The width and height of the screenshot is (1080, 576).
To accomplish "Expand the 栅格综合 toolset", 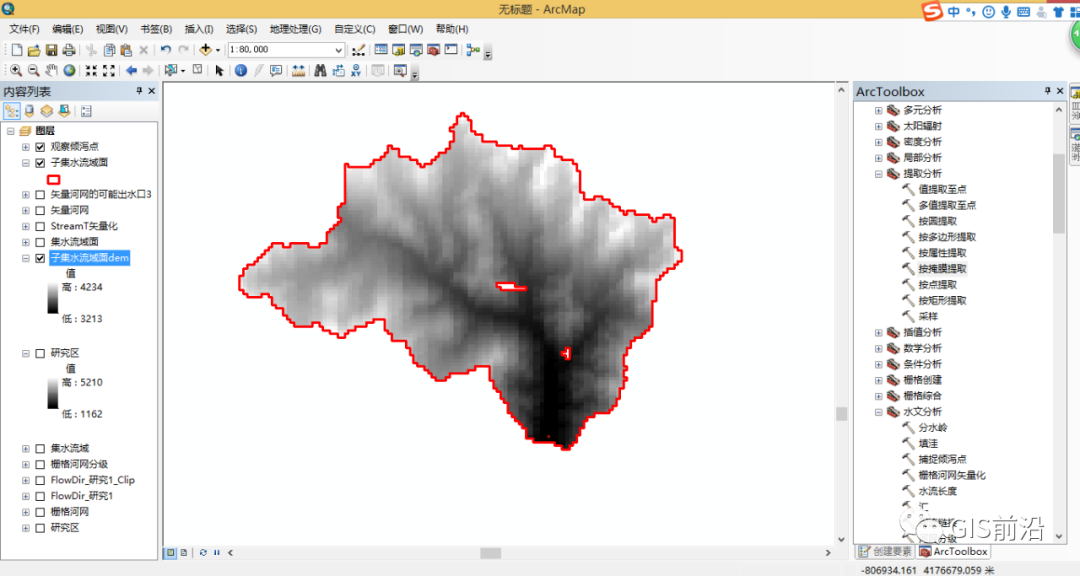I will (878, 396).
